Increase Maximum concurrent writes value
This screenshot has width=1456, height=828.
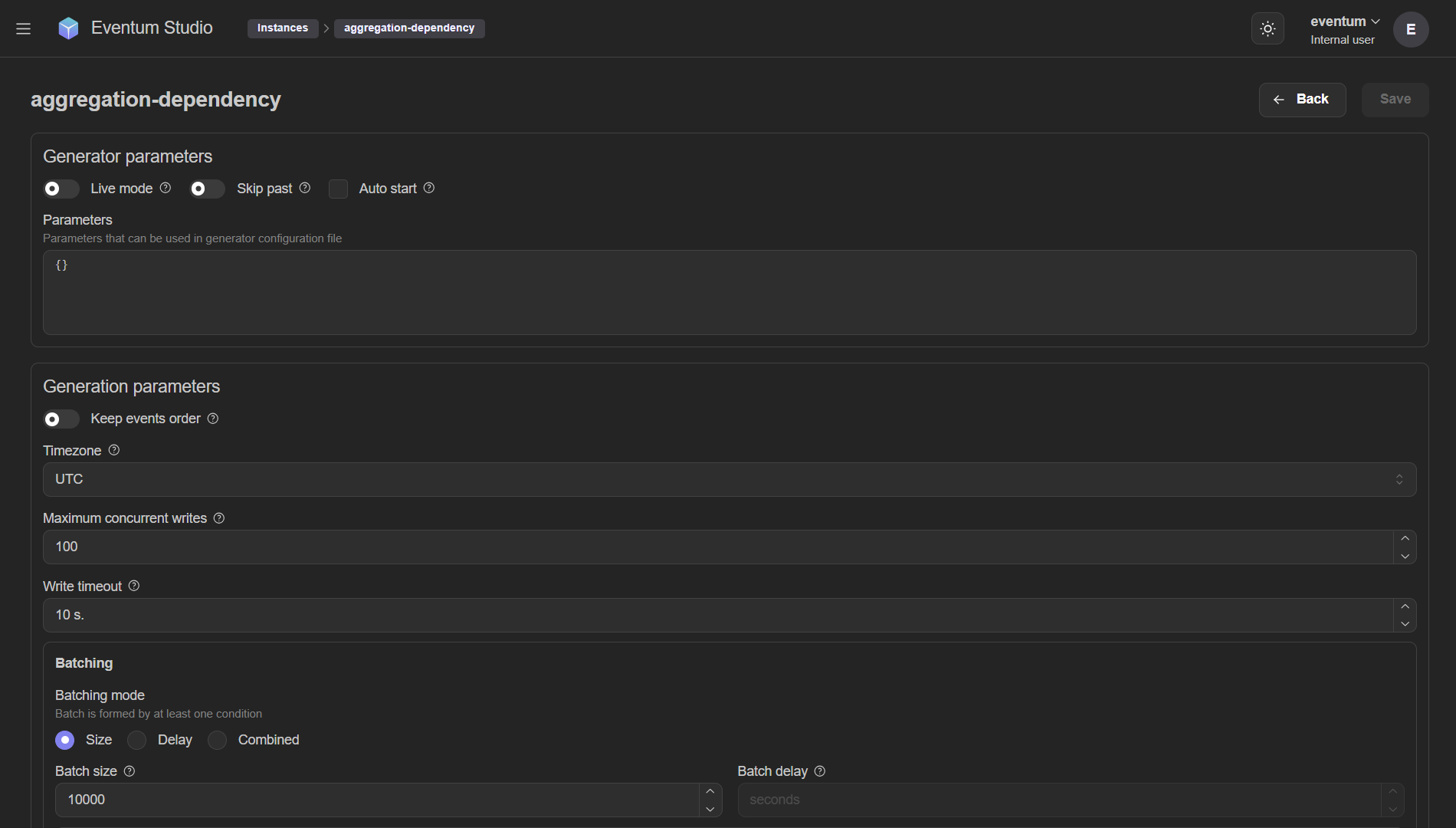[x=1405, y=538]
